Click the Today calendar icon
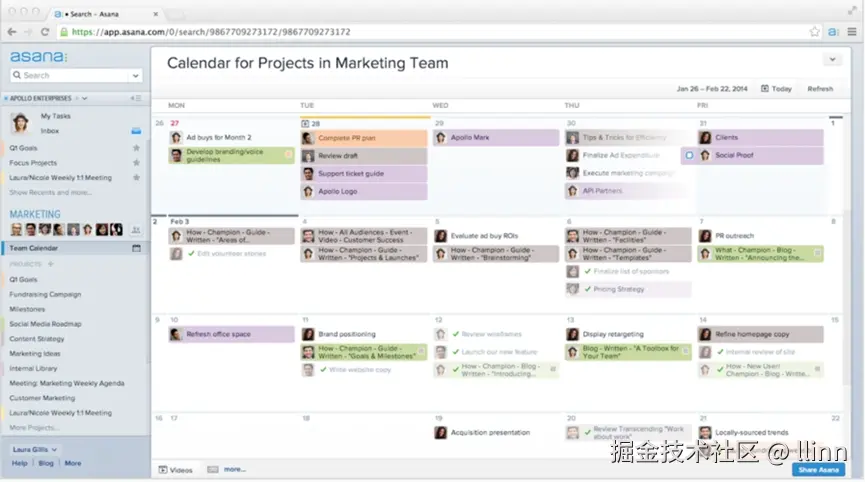The height and width of the screenshot is (482, 865). pyautogui.click(x=765, y=88)
